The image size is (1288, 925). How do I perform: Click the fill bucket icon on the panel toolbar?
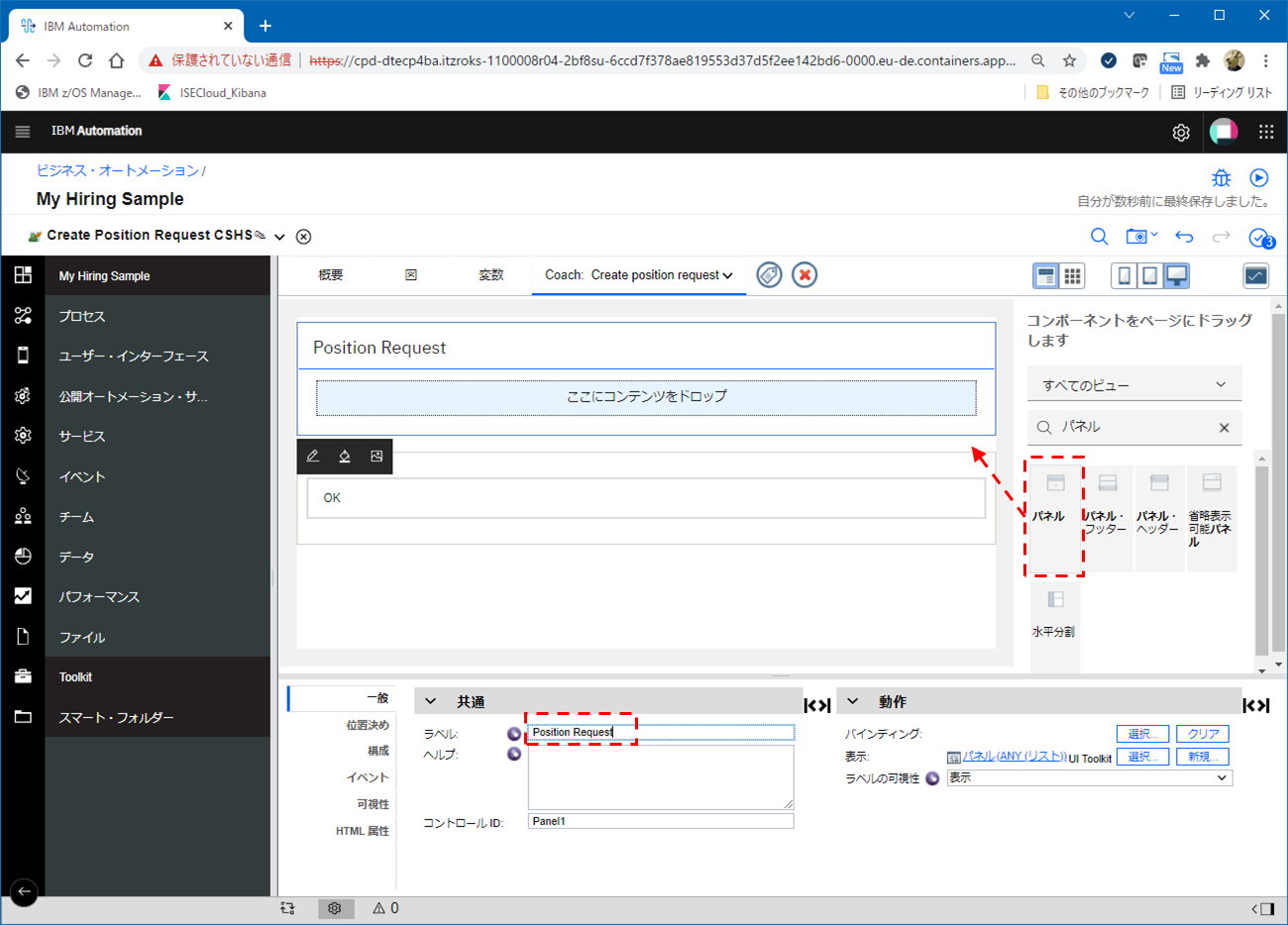pyautogui.click(x=345, y=457)
